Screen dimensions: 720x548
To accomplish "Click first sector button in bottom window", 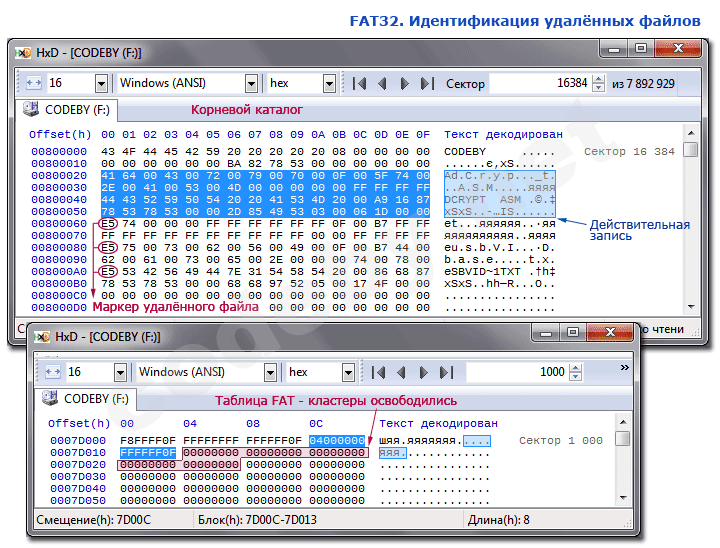I will click(379, 372).
